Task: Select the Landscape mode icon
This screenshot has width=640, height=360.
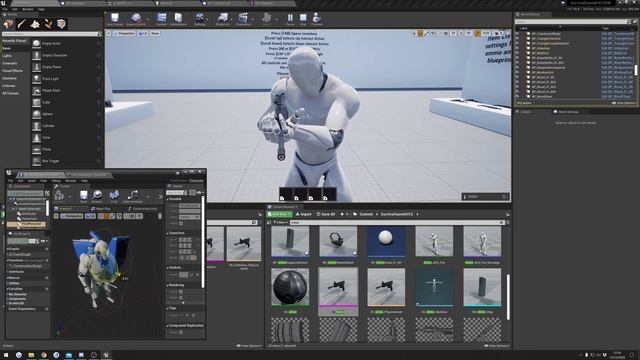Action: 35,24
